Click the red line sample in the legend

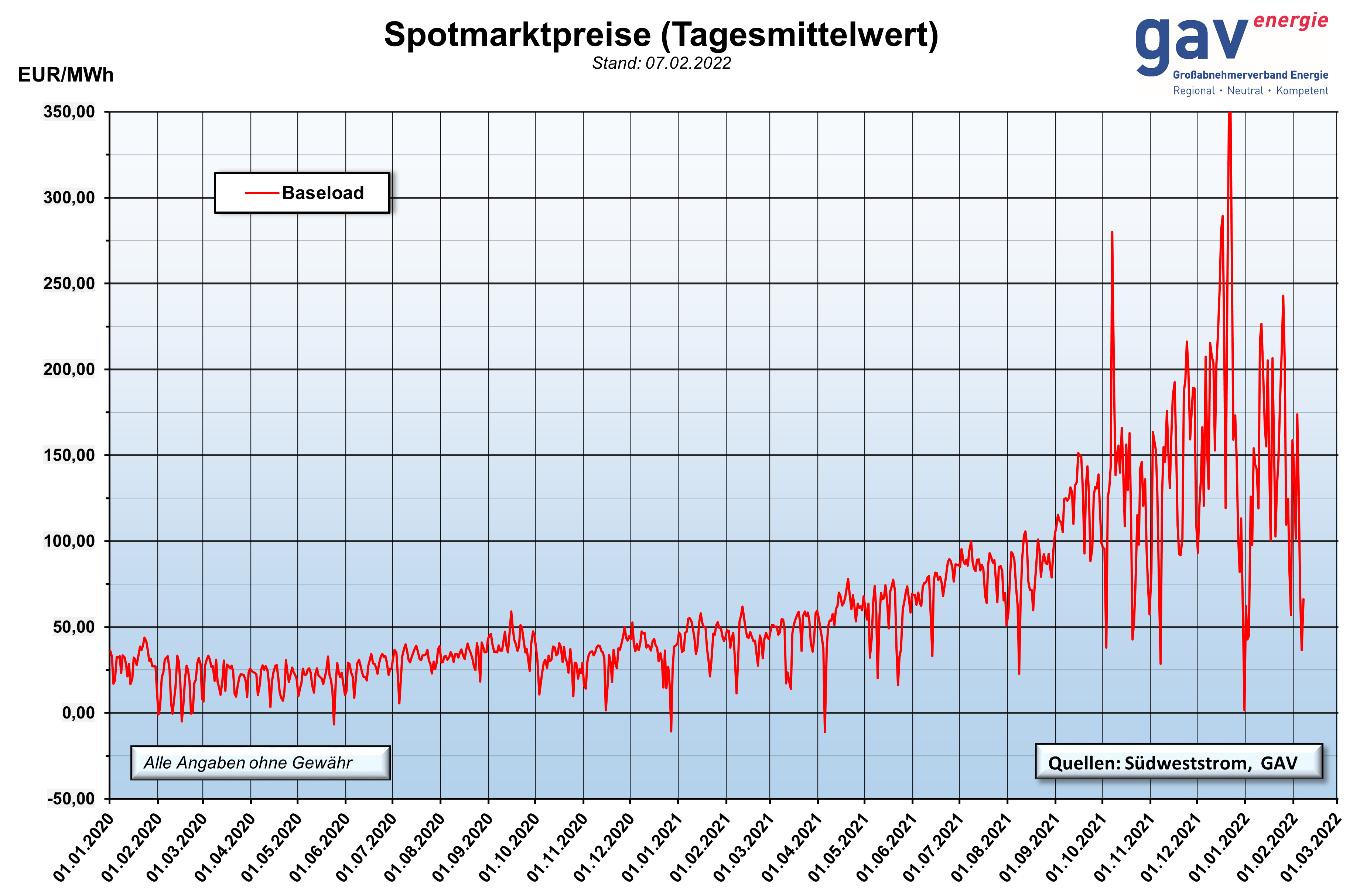point(262,193)
